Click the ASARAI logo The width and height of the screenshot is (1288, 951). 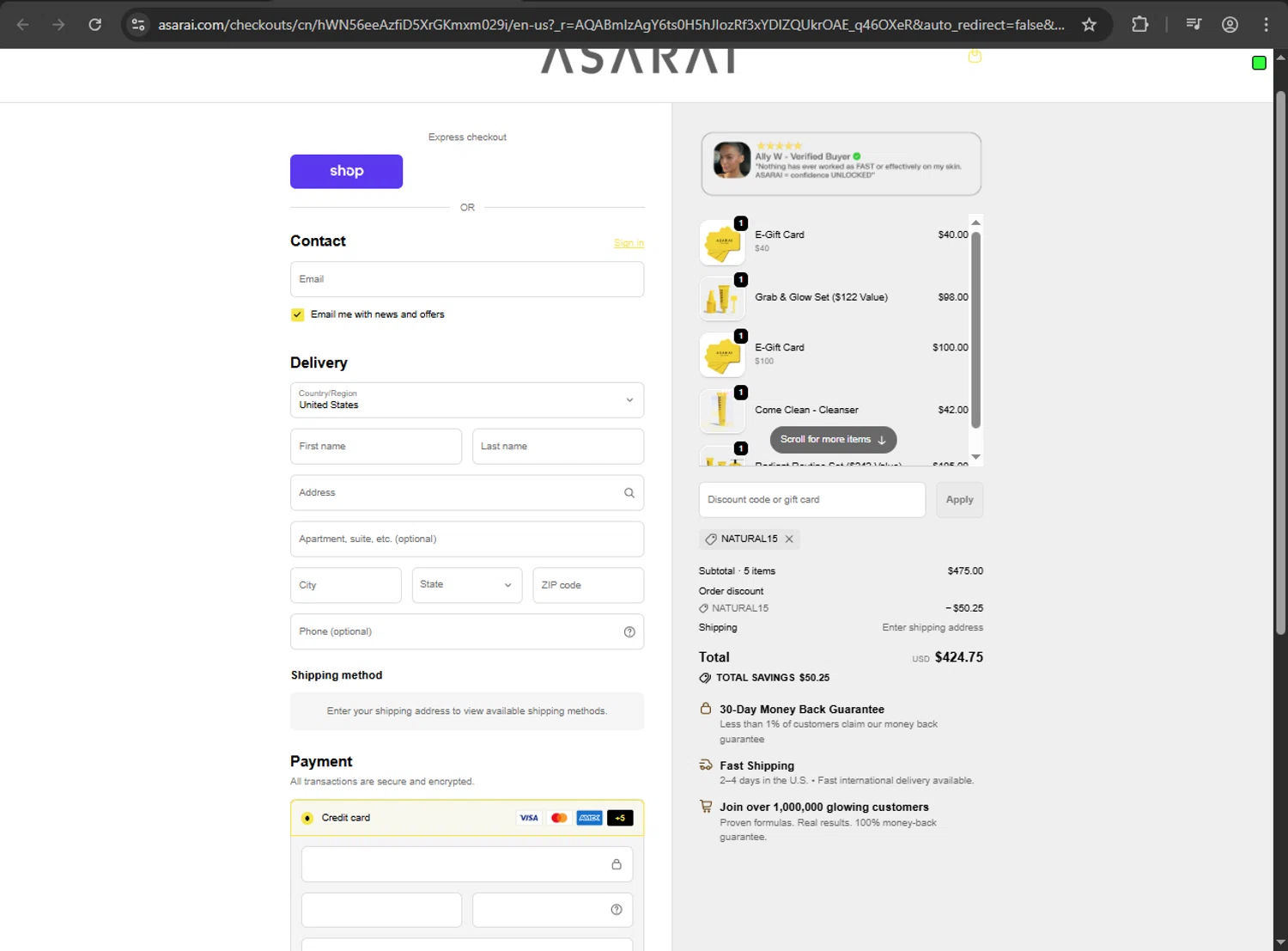[639, 60]
